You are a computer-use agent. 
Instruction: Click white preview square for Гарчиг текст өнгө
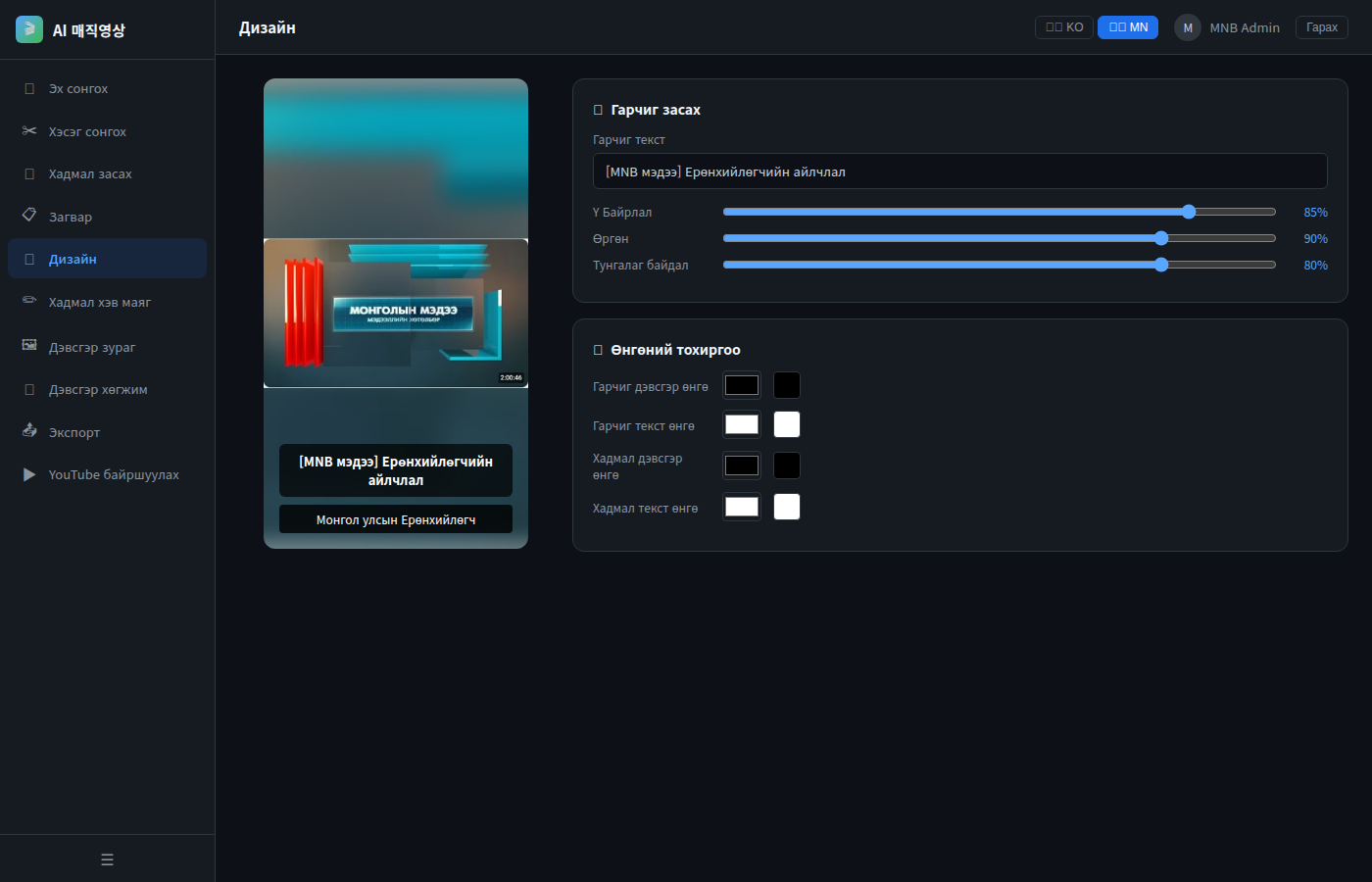tap(787, 424)
